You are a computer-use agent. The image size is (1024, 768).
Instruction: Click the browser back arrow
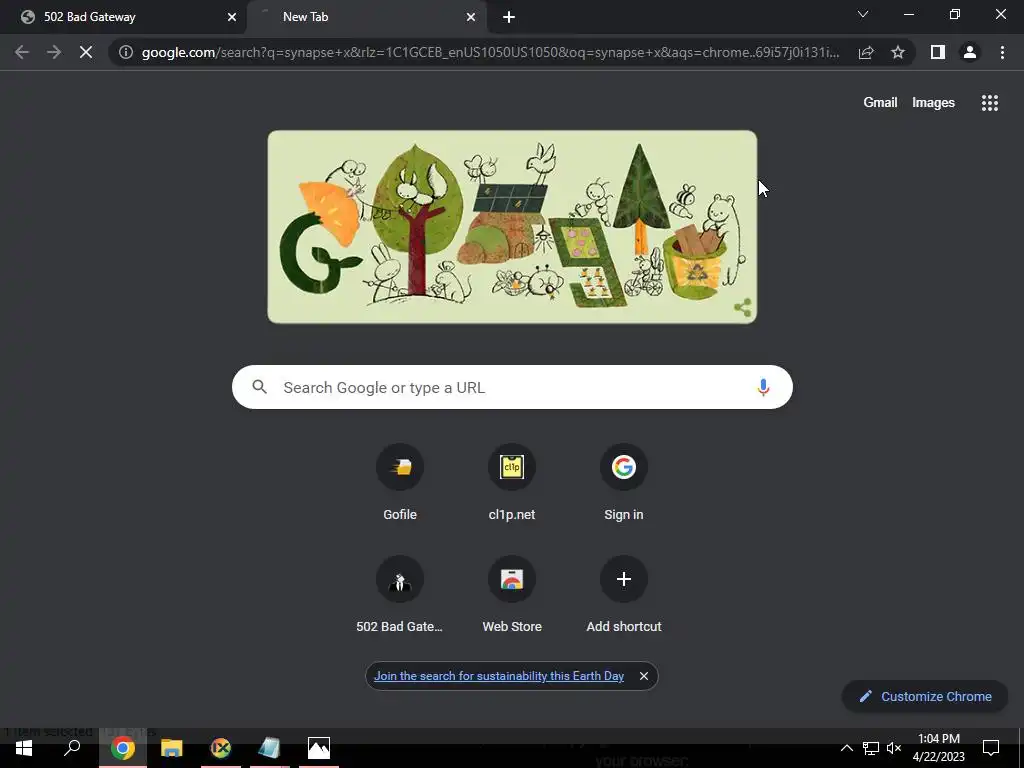point(22,52)
